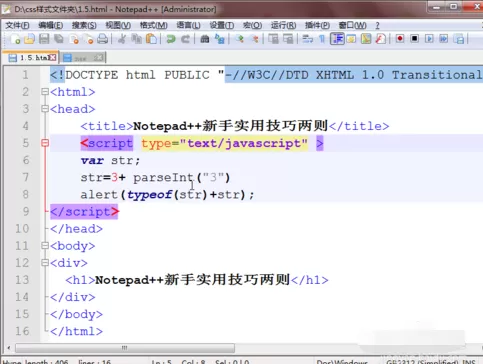Screen dimensions: 483x364
Task: Close the 1.5.html tab with red X
Action: (53, 58)
